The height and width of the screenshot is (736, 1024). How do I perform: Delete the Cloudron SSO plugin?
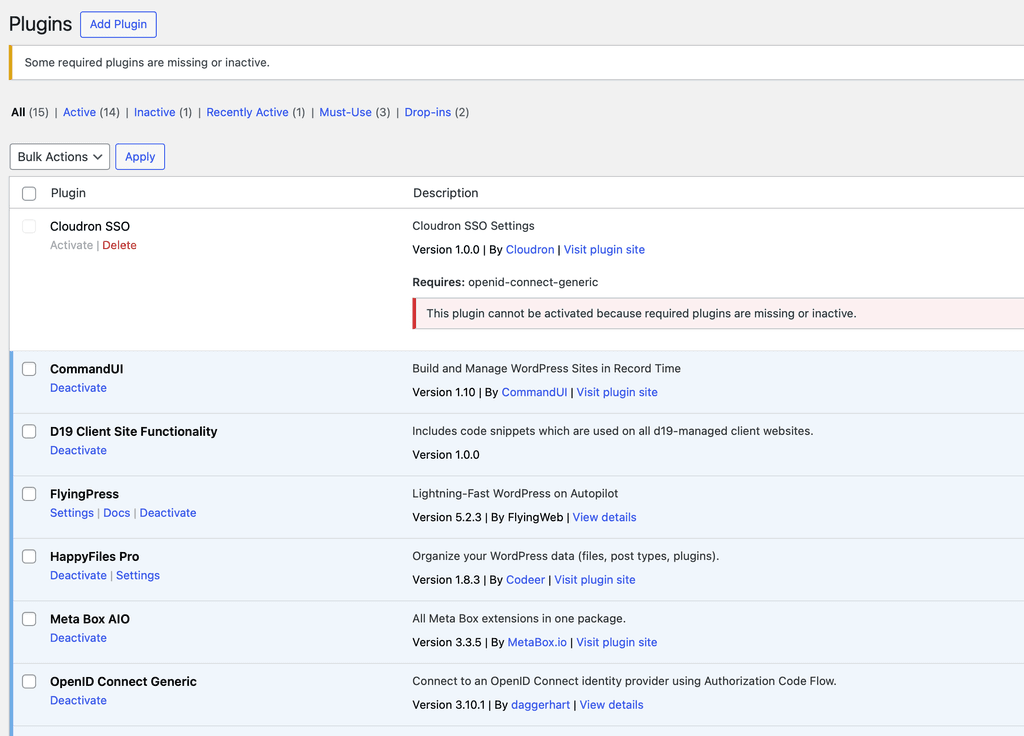click(x=119, y=245)
